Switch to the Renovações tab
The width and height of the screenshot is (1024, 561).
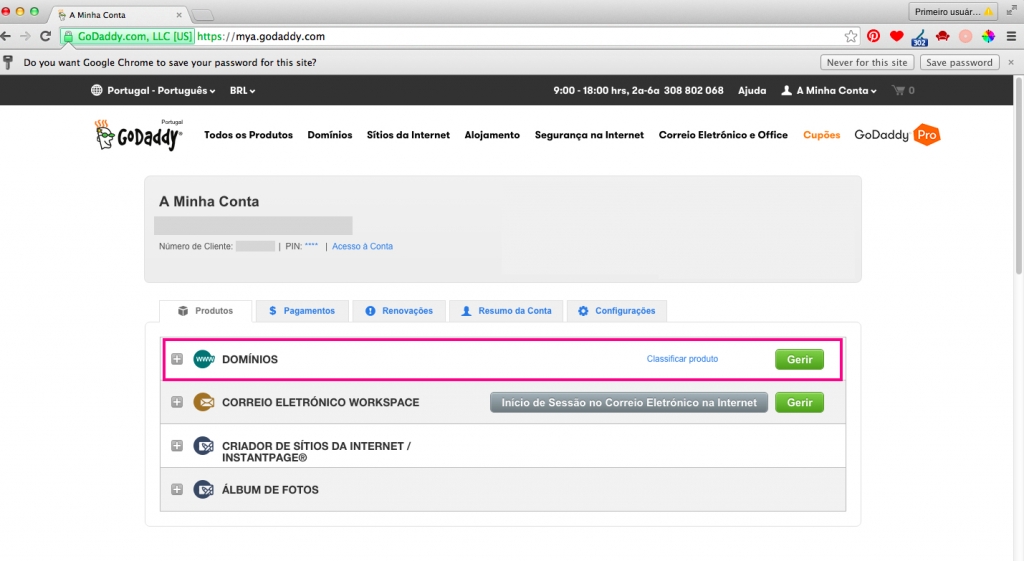[x=399, y=311]
